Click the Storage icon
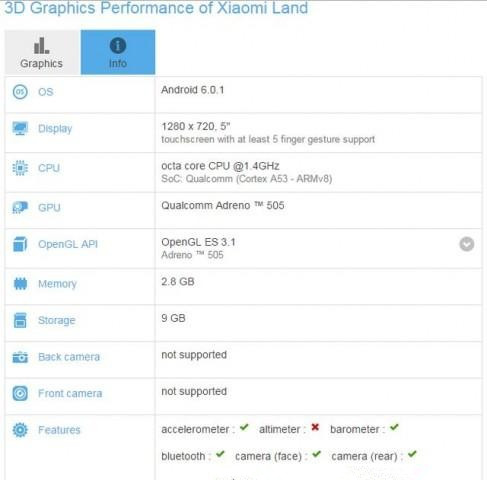 pos(20,320)
